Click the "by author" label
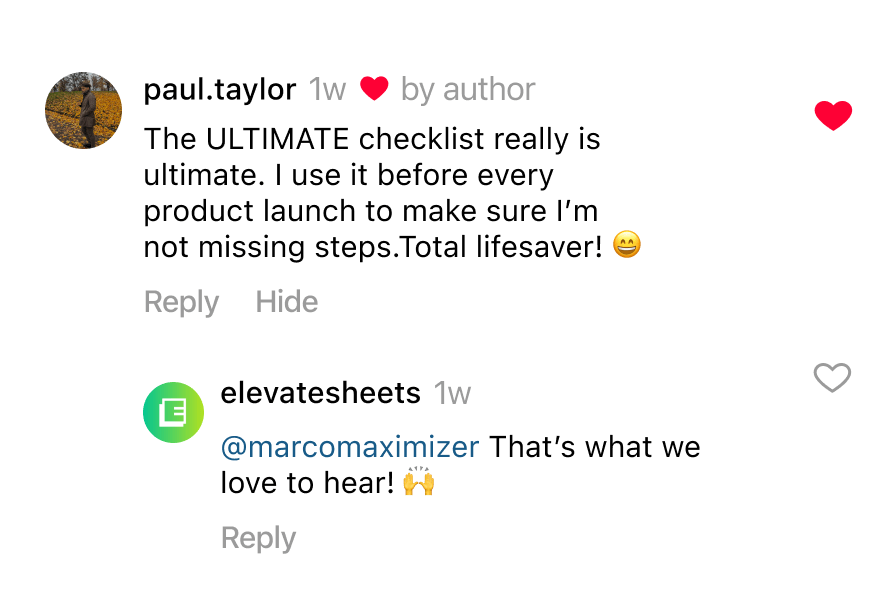This screenshot has width=895, height=590. [x=468, y=90]
